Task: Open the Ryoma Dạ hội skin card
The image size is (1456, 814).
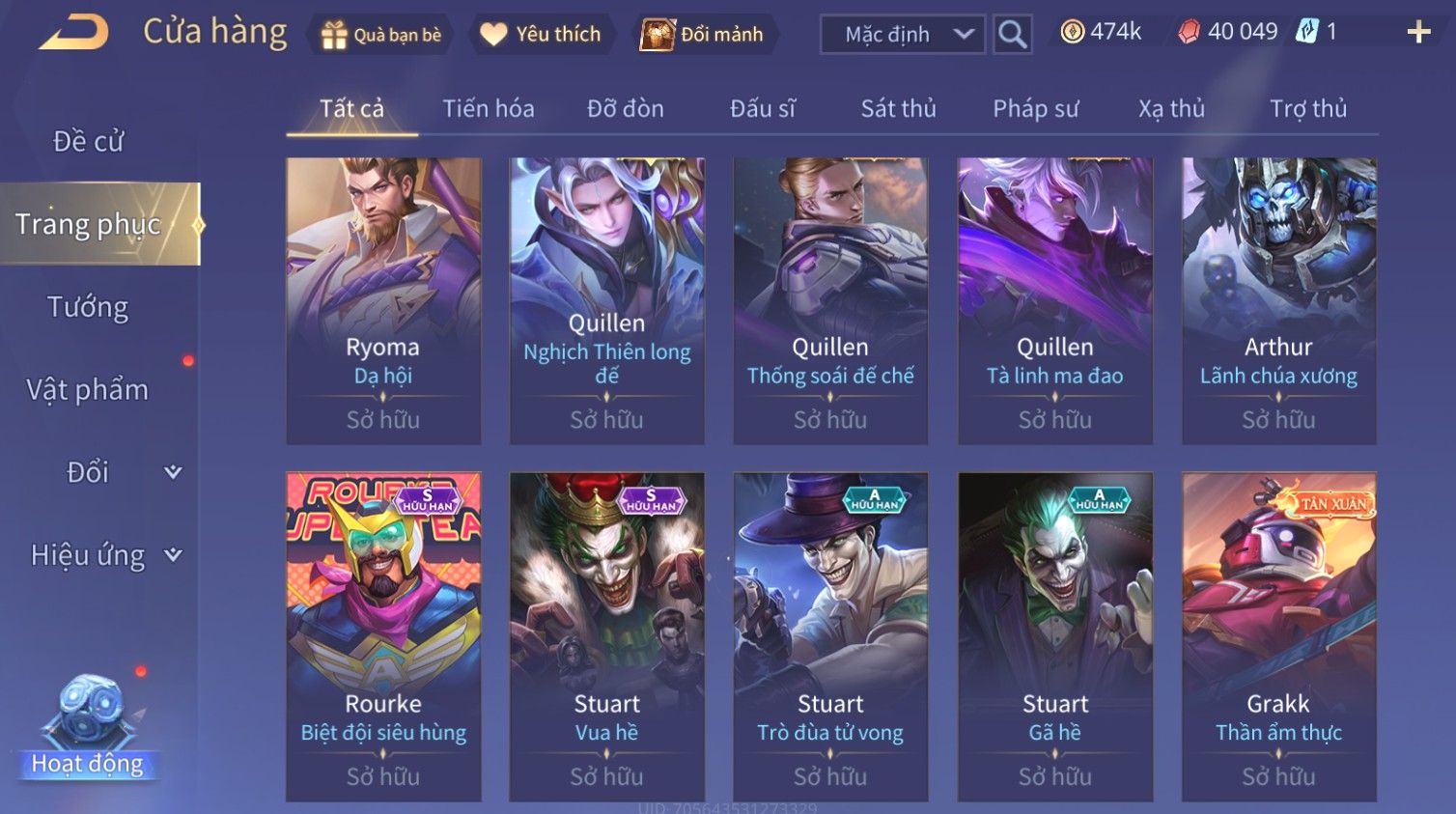Action: tap(383, 300)
